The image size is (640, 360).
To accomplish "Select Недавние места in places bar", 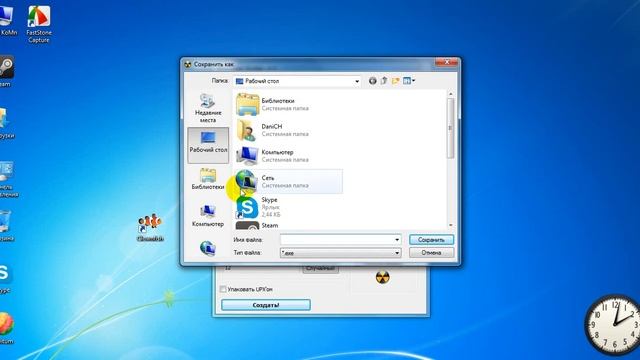I will 208,108.
